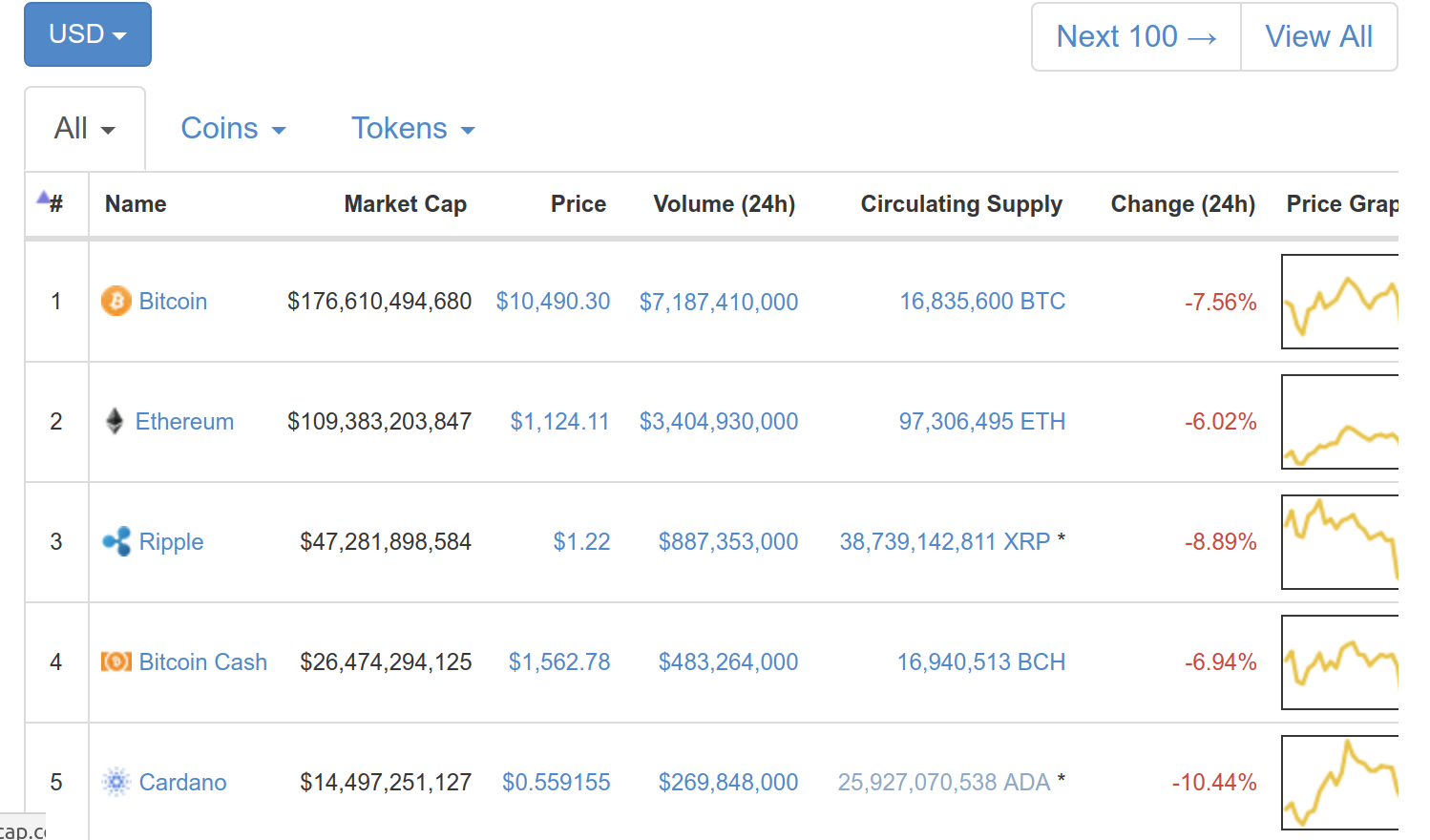The width and height of the screenshot is (1430, 840).
Task: Open the Ethereum link
Action: [184, 422]
